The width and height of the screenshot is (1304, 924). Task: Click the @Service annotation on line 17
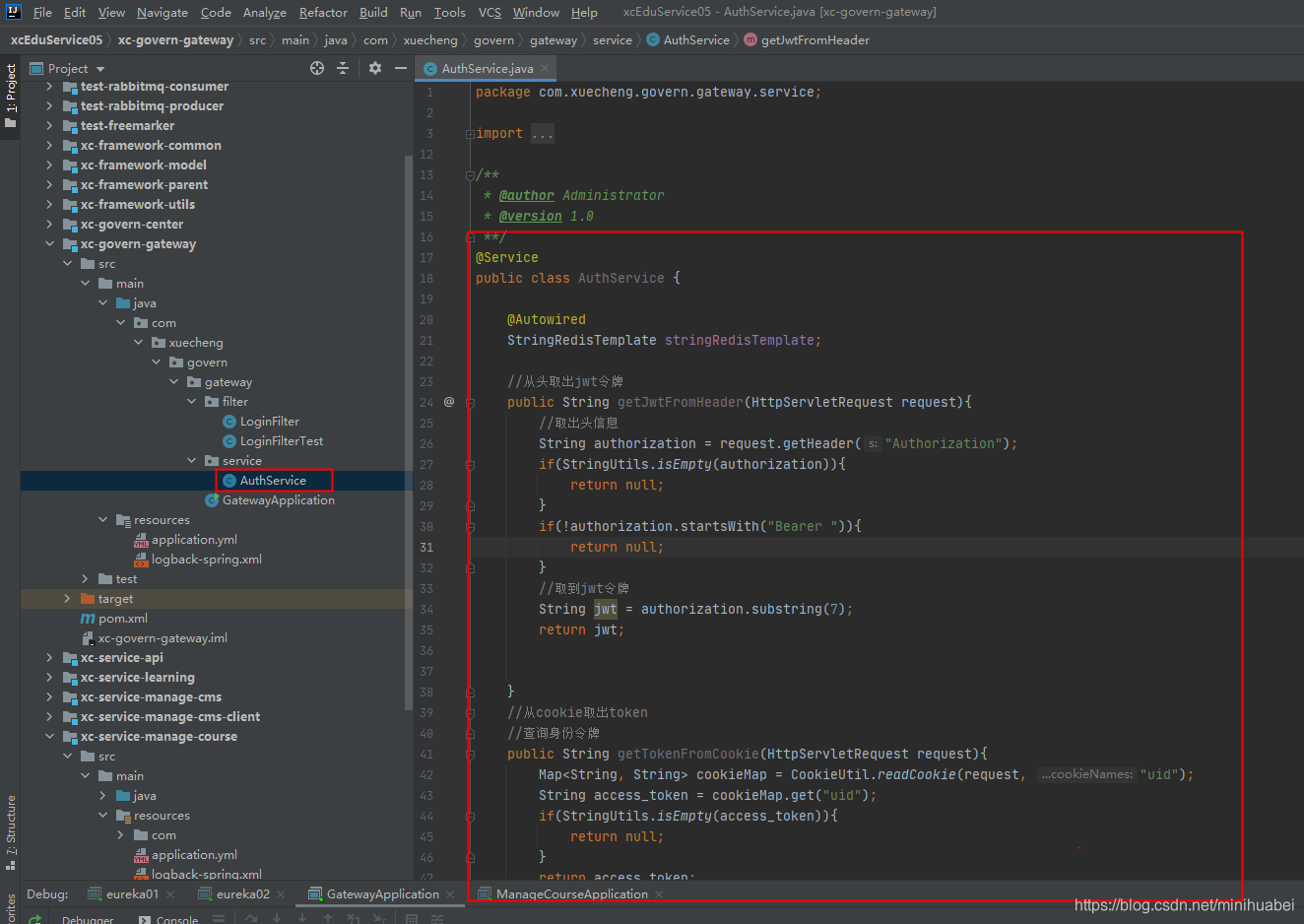tap(507, 258)
